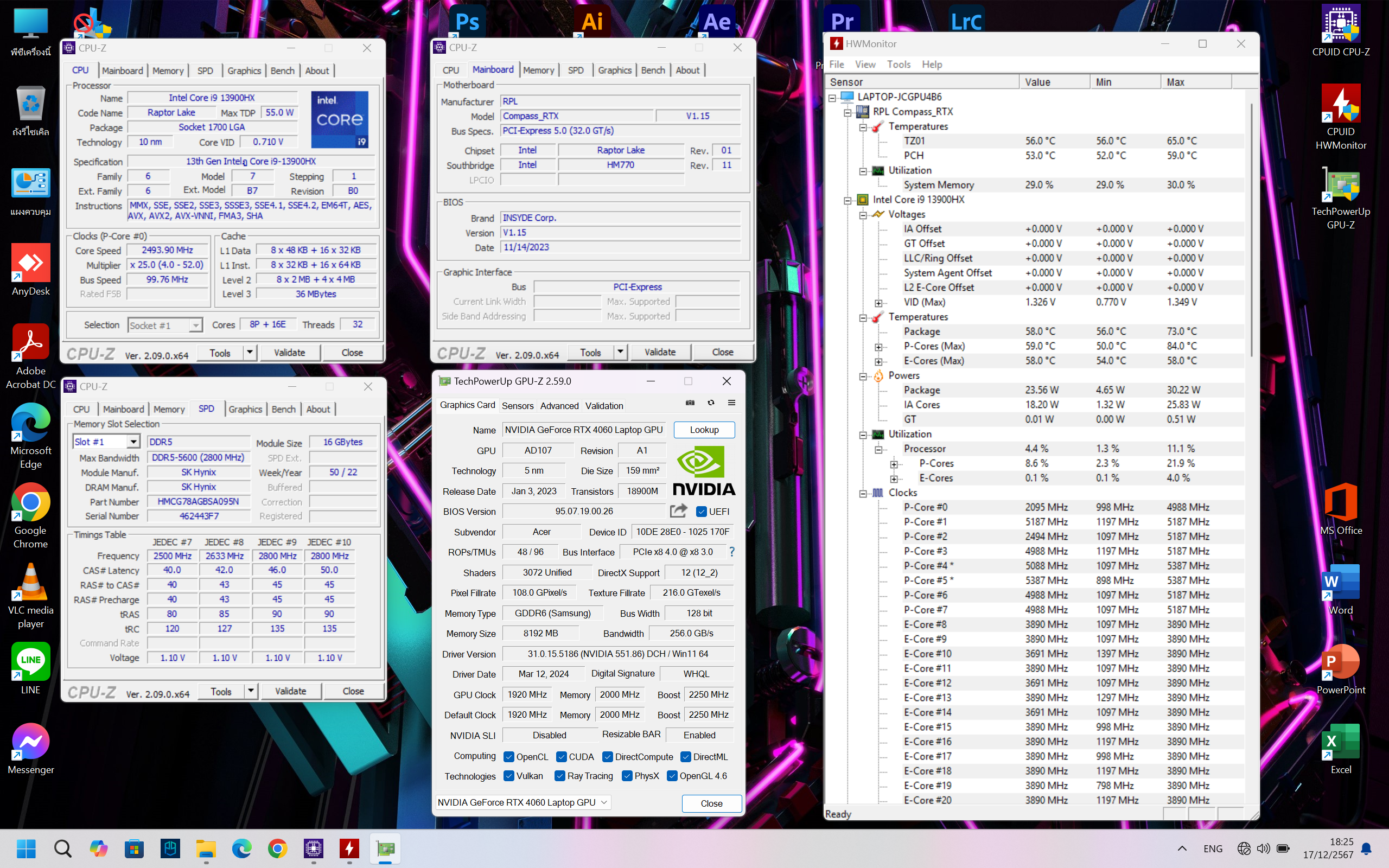Click BIOS version share/export icon in GPU-Z
The image size is (1389, 868).
678,511
